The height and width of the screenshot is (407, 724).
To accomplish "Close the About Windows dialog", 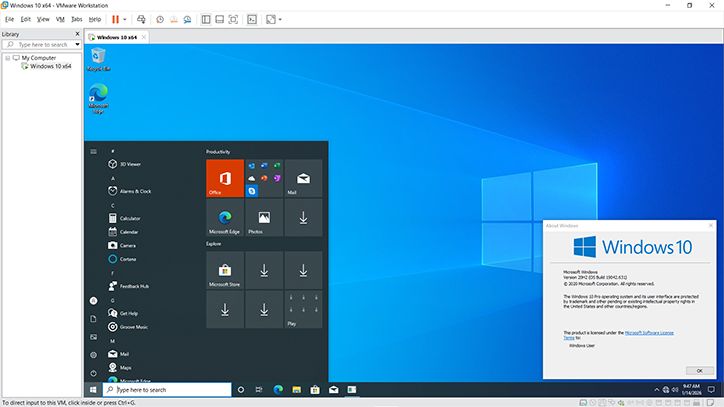I will (x=711, y=225).
